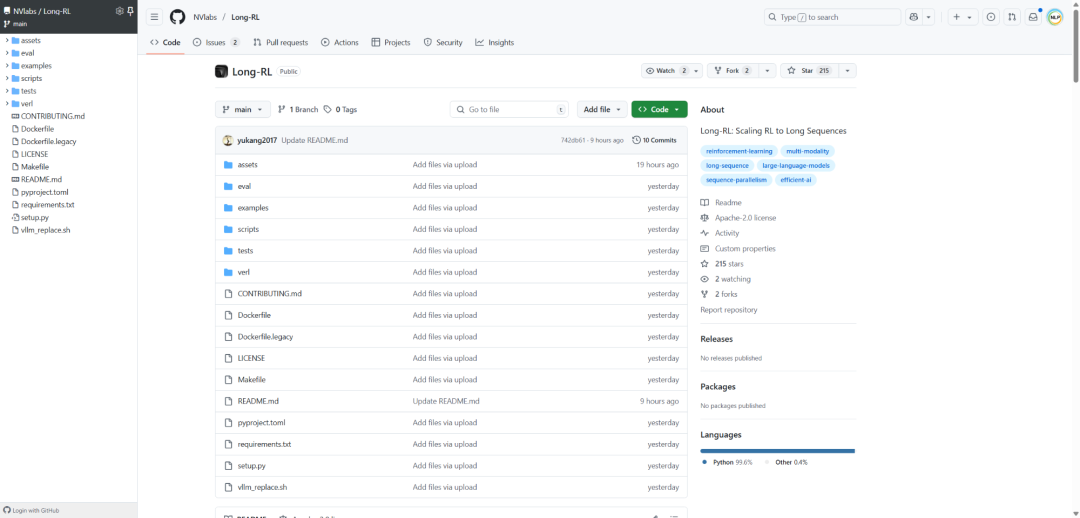Open the 1 Branch link
This screenshot has width=1080, height=518.
[x=298, y=110]
